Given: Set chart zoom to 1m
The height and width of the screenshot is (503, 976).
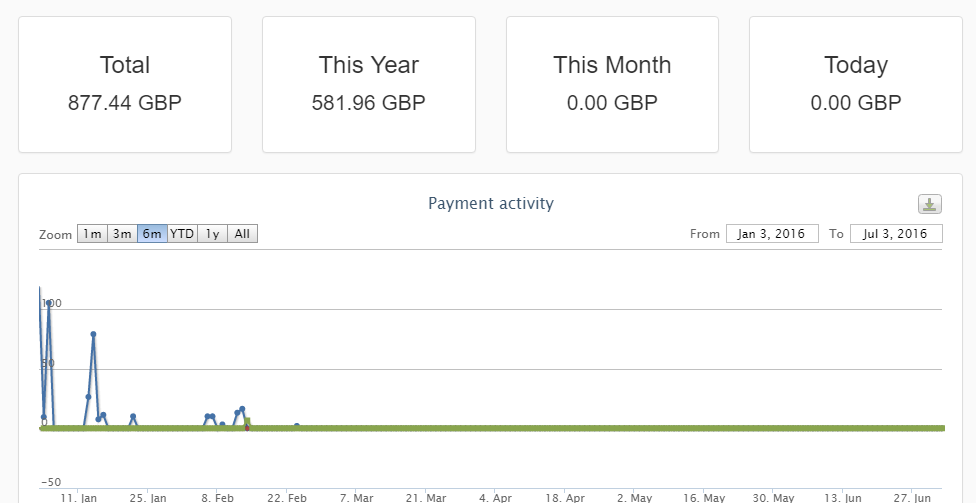Looking at the screenshot, I should pyautogui.click(x=92, y=234).
